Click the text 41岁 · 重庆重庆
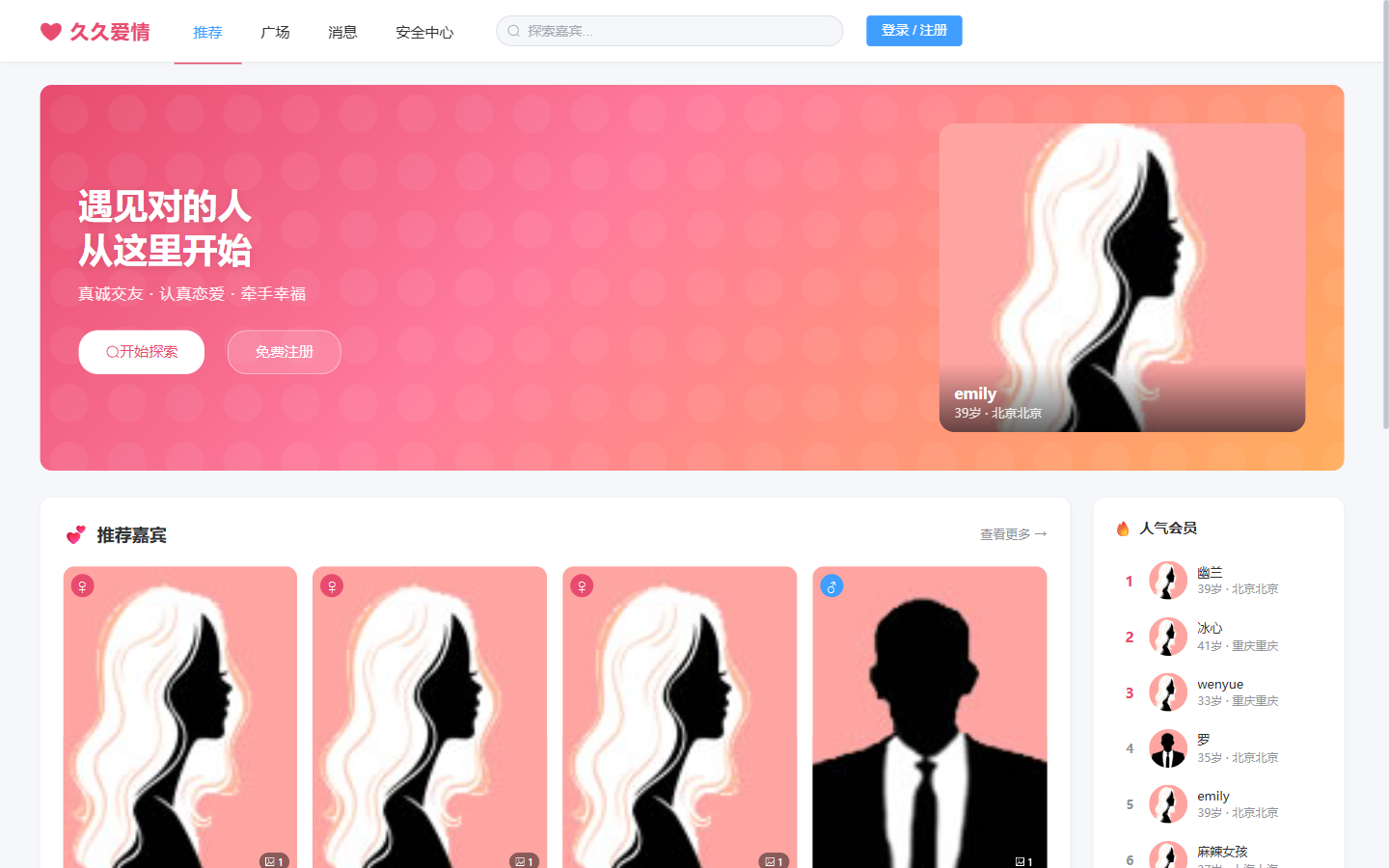1389x868 pixels. (x=1238, y=646)
